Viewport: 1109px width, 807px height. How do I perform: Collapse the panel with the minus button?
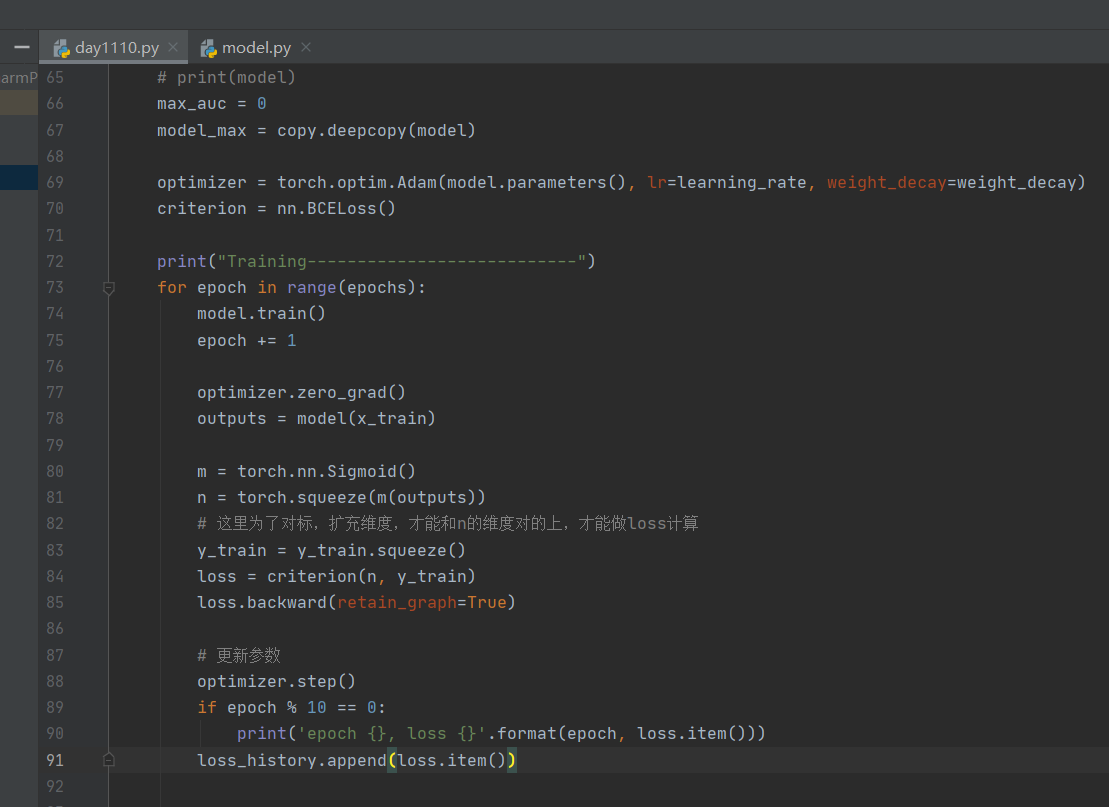22,47
